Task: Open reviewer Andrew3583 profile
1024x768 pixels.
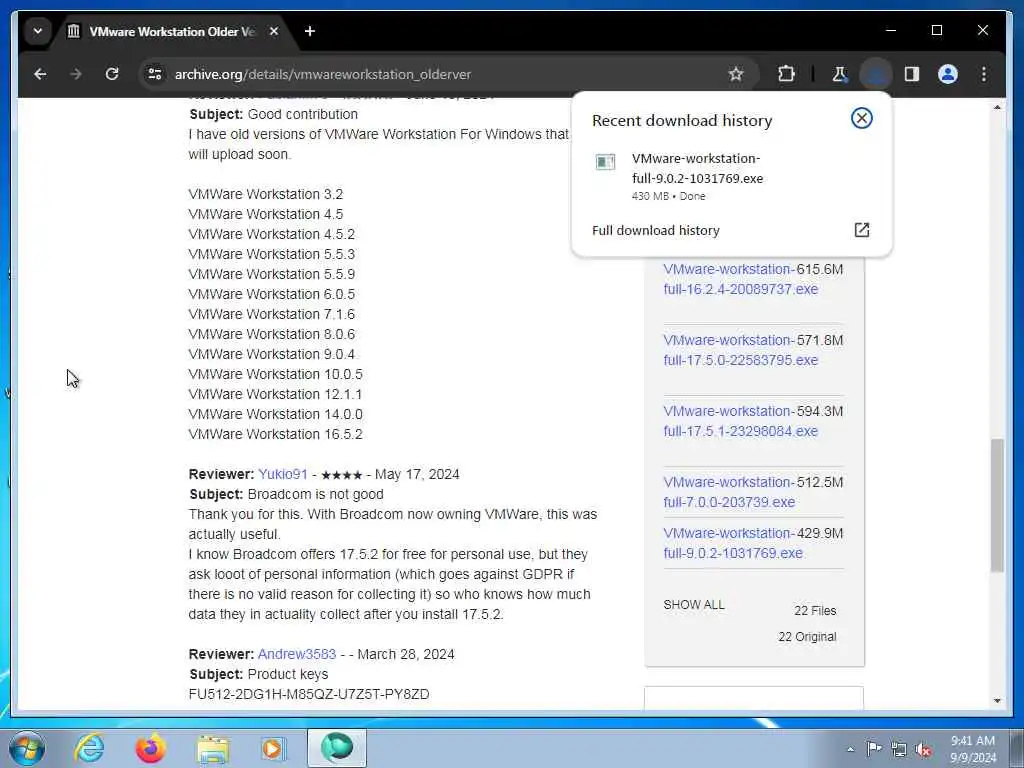Action: pyautogui.click(x=296, y=654)
